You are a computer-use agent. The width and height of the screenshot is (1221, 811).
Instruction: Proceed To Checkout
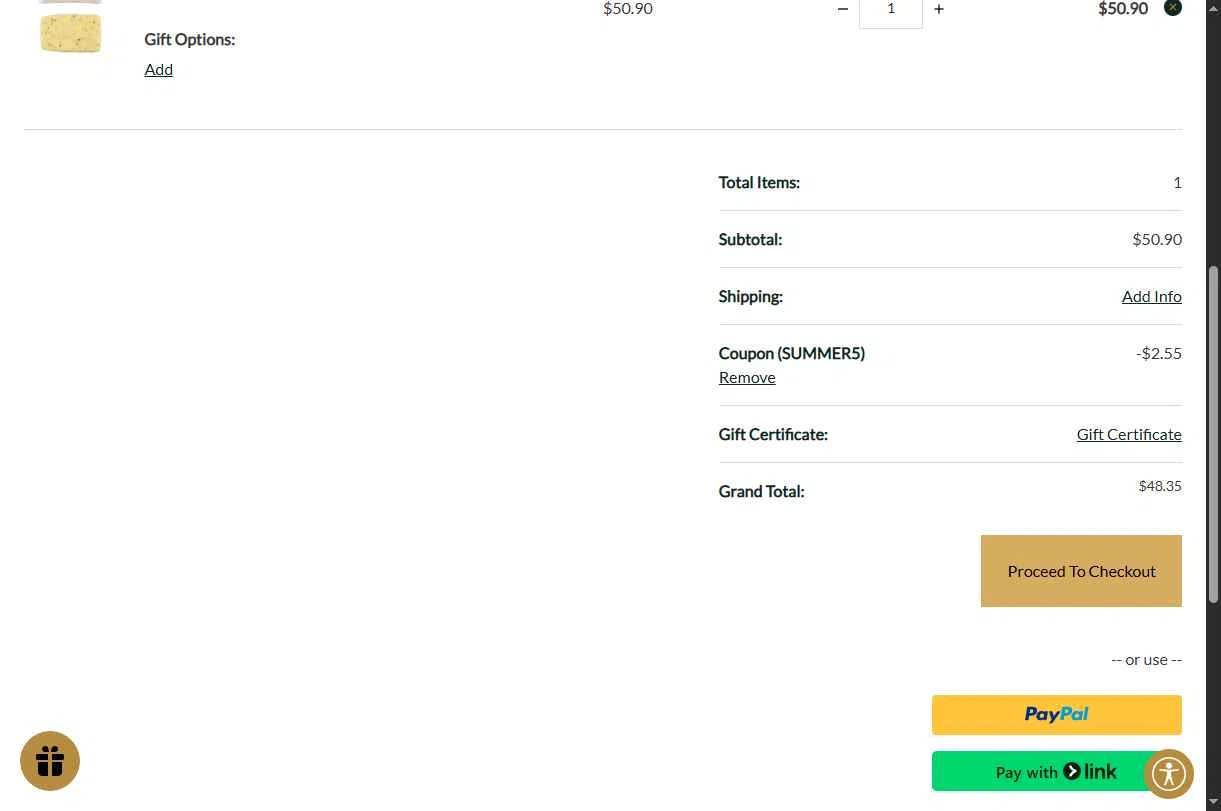[1081, 571]
